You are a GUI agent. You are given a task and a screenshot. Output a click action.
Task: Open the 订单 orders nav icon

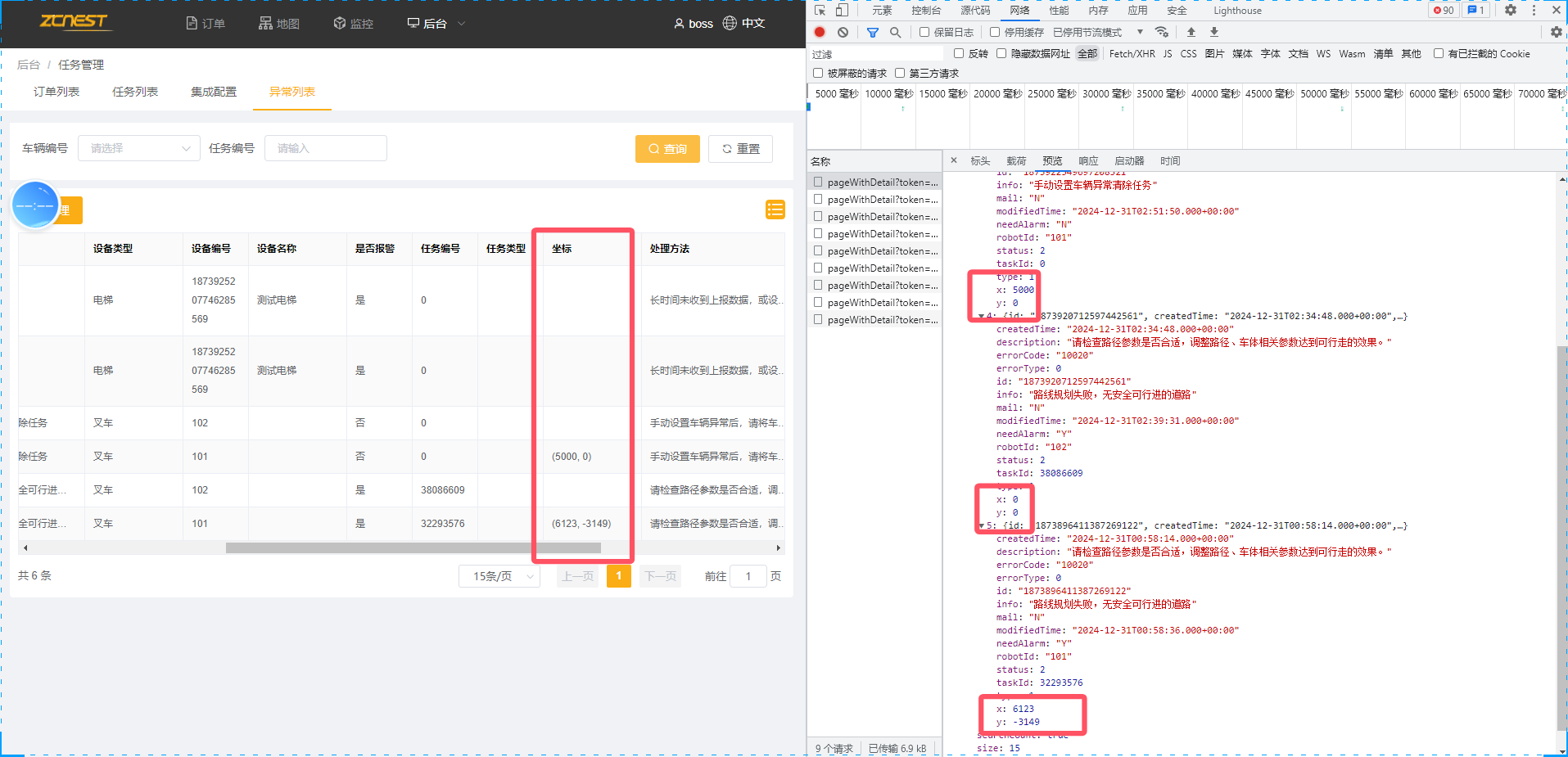(192, 23)
